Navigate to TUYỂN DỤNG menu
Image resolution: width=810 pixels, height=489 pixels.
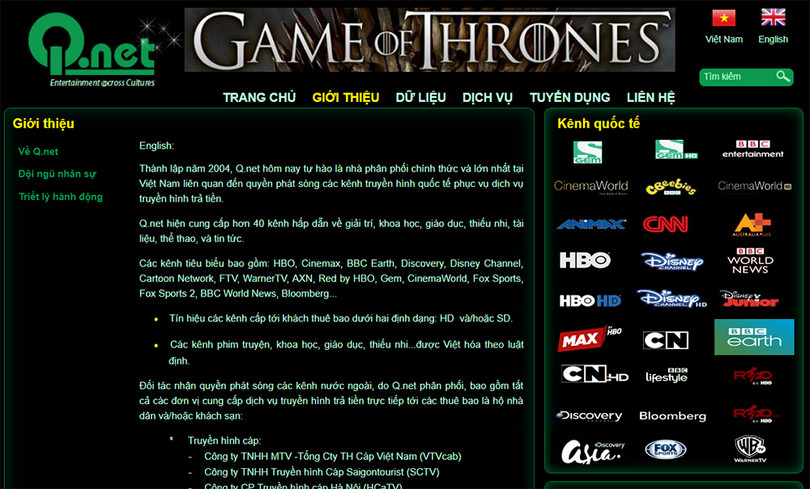[569, 97]
